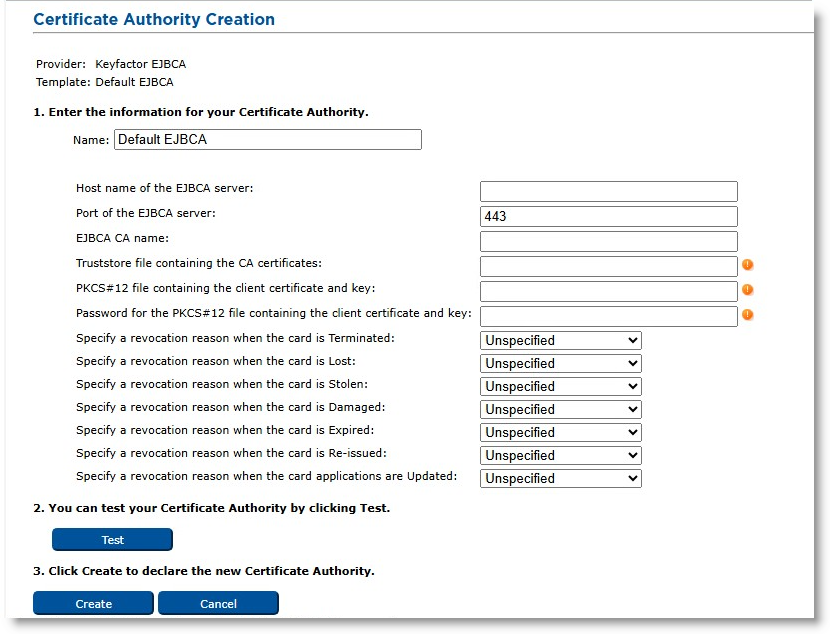830x634 pixels.
Task: Click the Host name of the EJBCA server label
Action: [165, 188]
